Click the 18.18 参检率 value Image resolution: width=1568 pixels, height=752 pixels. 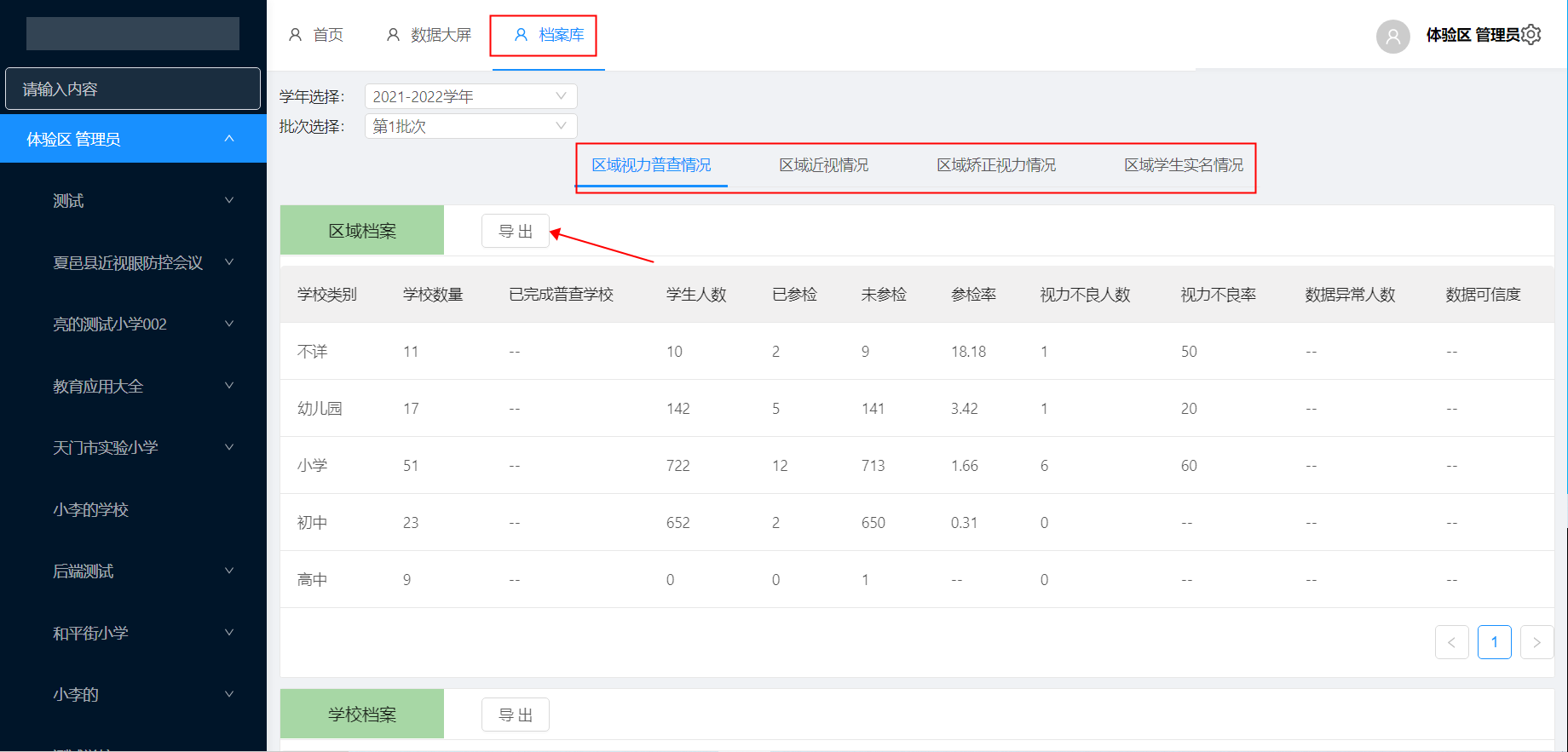coord(968,352)
